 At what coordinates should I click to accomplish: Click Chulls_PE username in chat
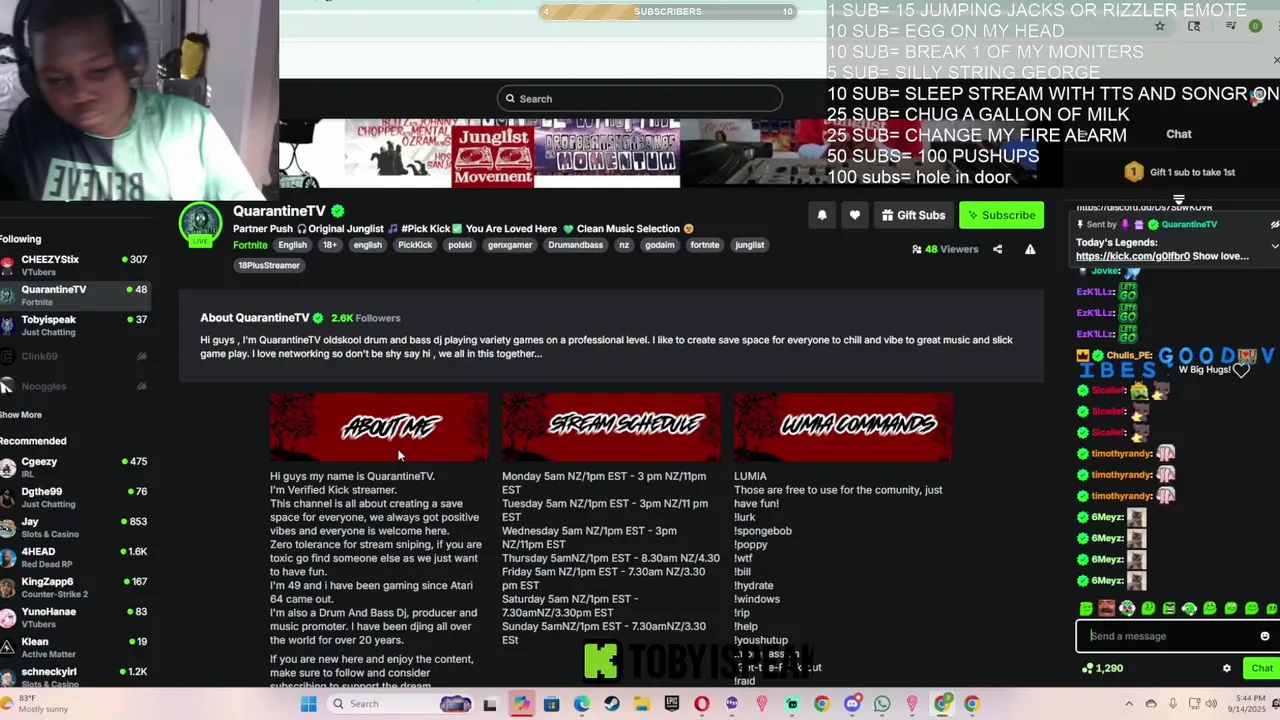coord(1130,356)
